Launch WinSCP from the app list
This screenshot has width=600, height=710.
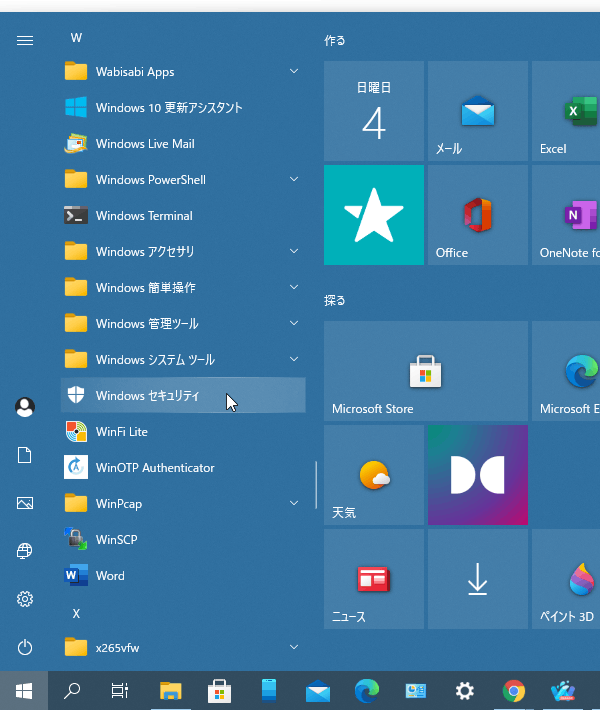coord(183,539)
